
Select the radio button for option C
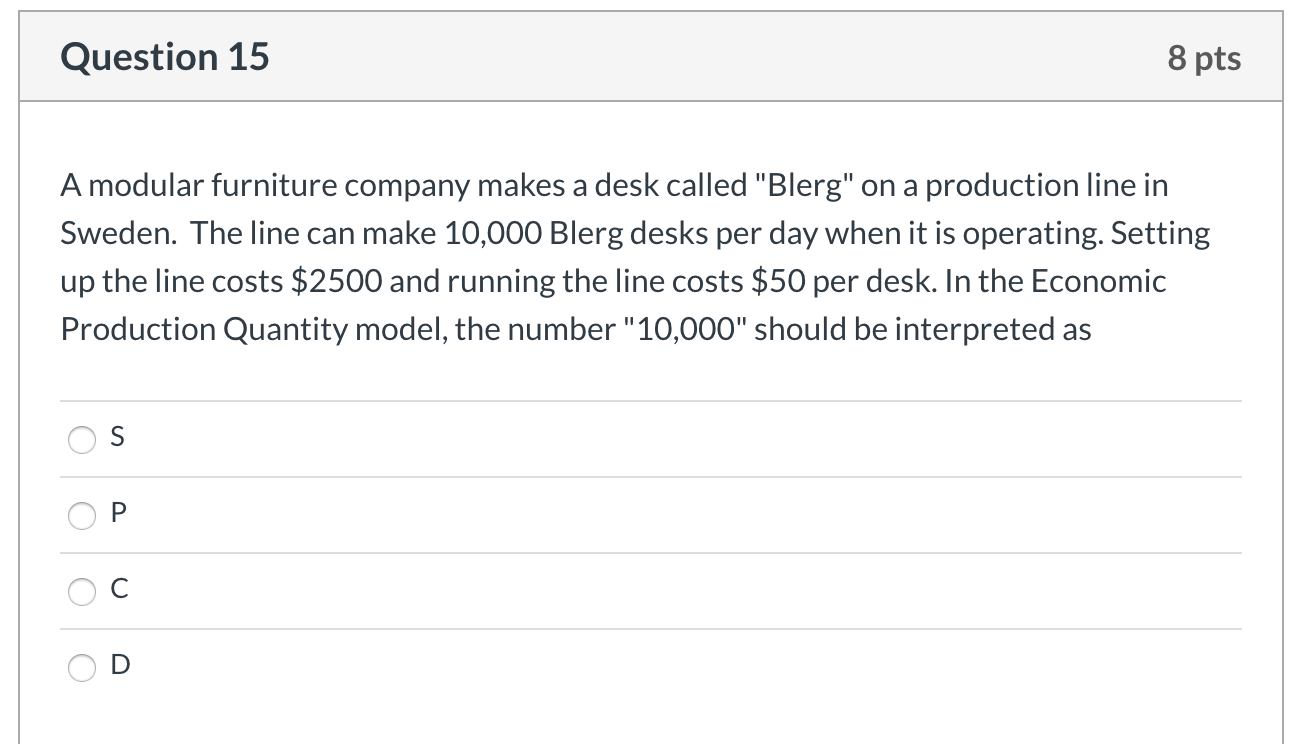[82, 592]
